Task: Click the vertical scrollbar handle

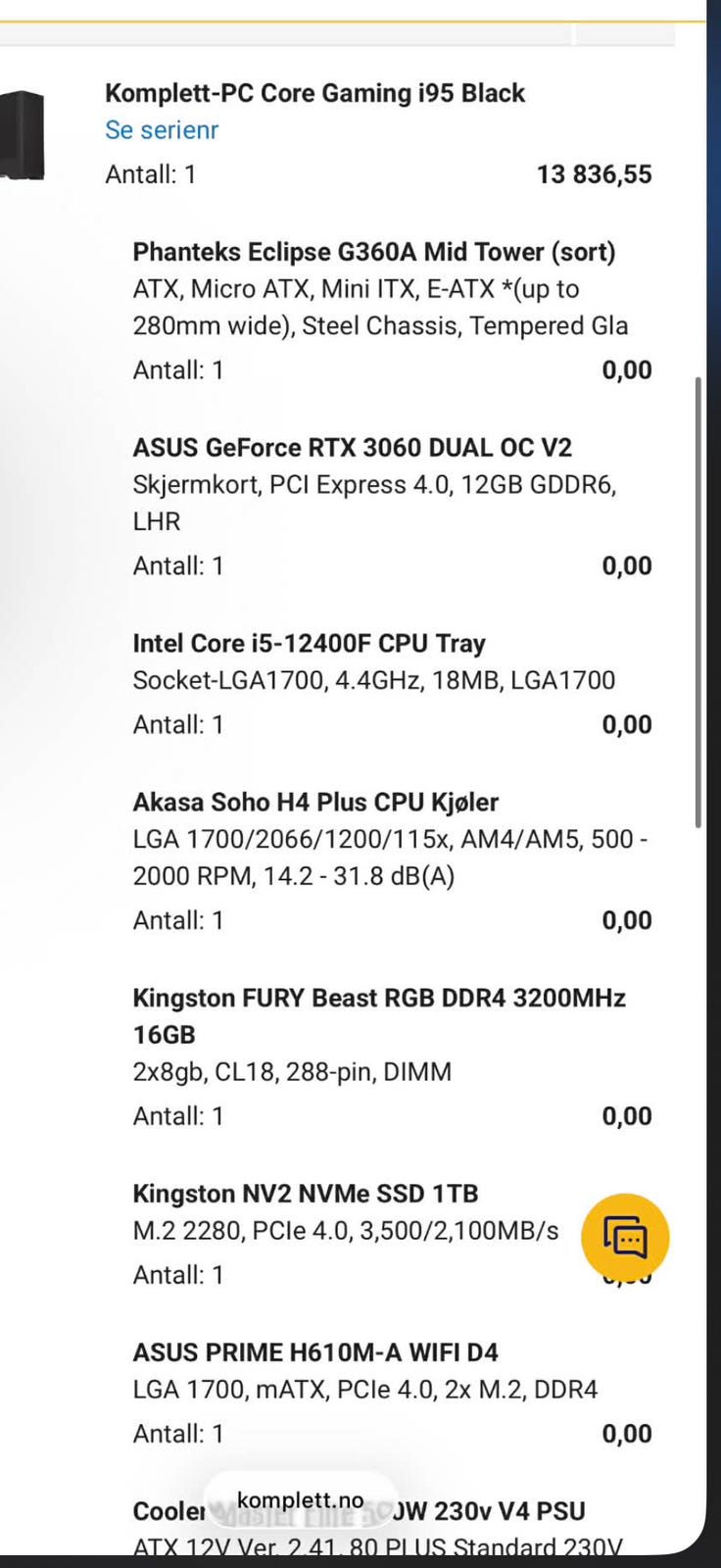Action: point(697,602)
